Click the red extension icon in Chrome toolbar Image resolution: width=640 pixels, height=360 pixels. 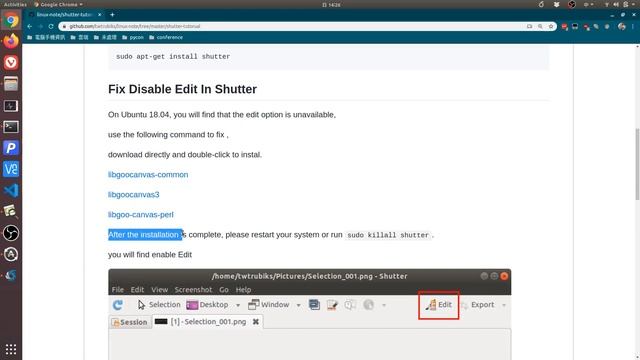point(564,27)
